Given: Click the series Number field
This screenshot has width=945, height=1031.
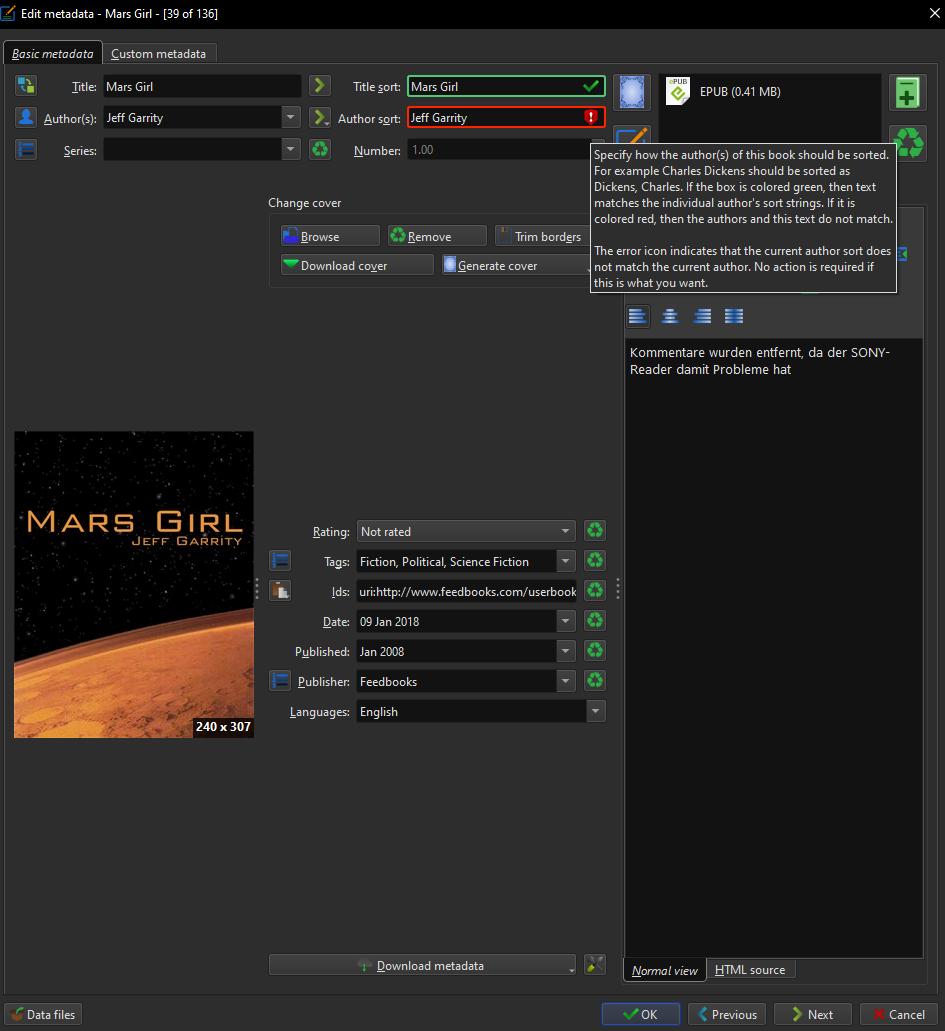Looking at the screenshot, I should (498, 149).
